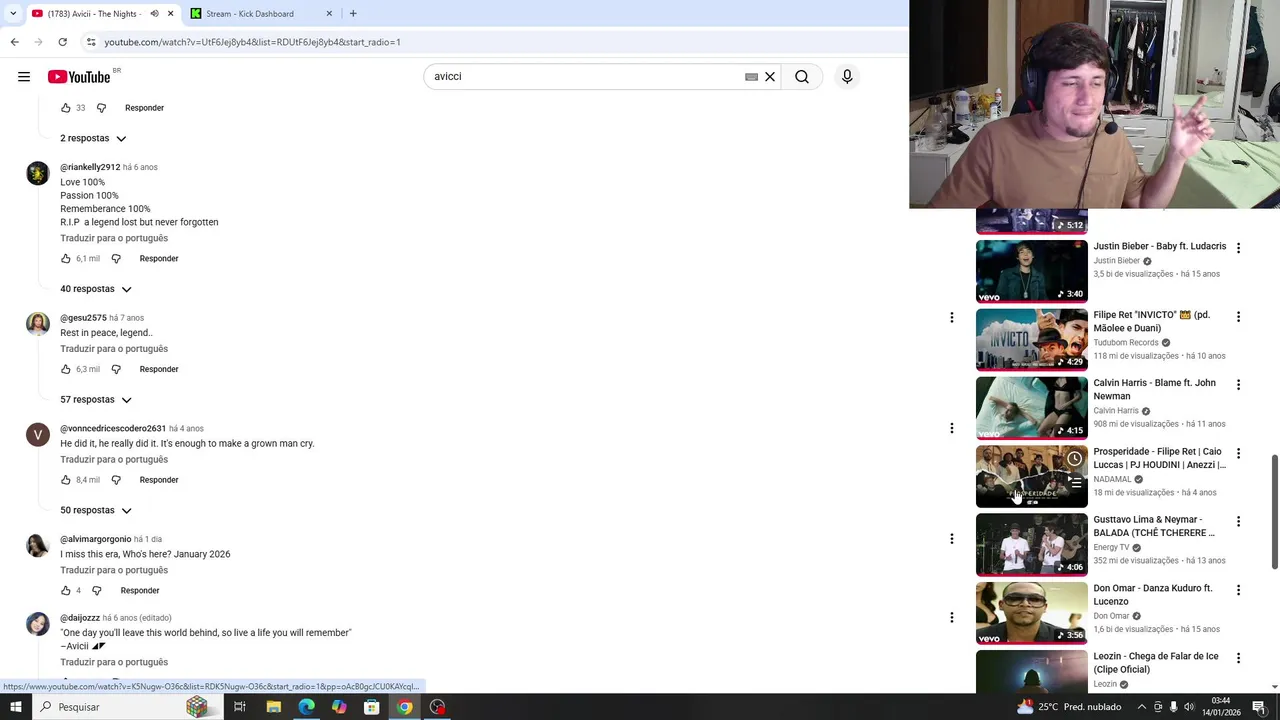The height and width of the screenshot is (720, 1280).
Task: Open action menu on @vonncedricescodero2631 comment
Action: pyautogui.click(x=952, y=428)
